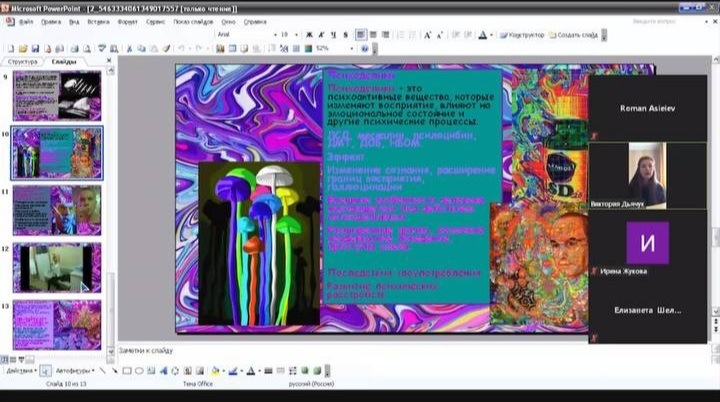Insert WordArt from drawing toolbar
720x402 pixels.
coord(165,371)
